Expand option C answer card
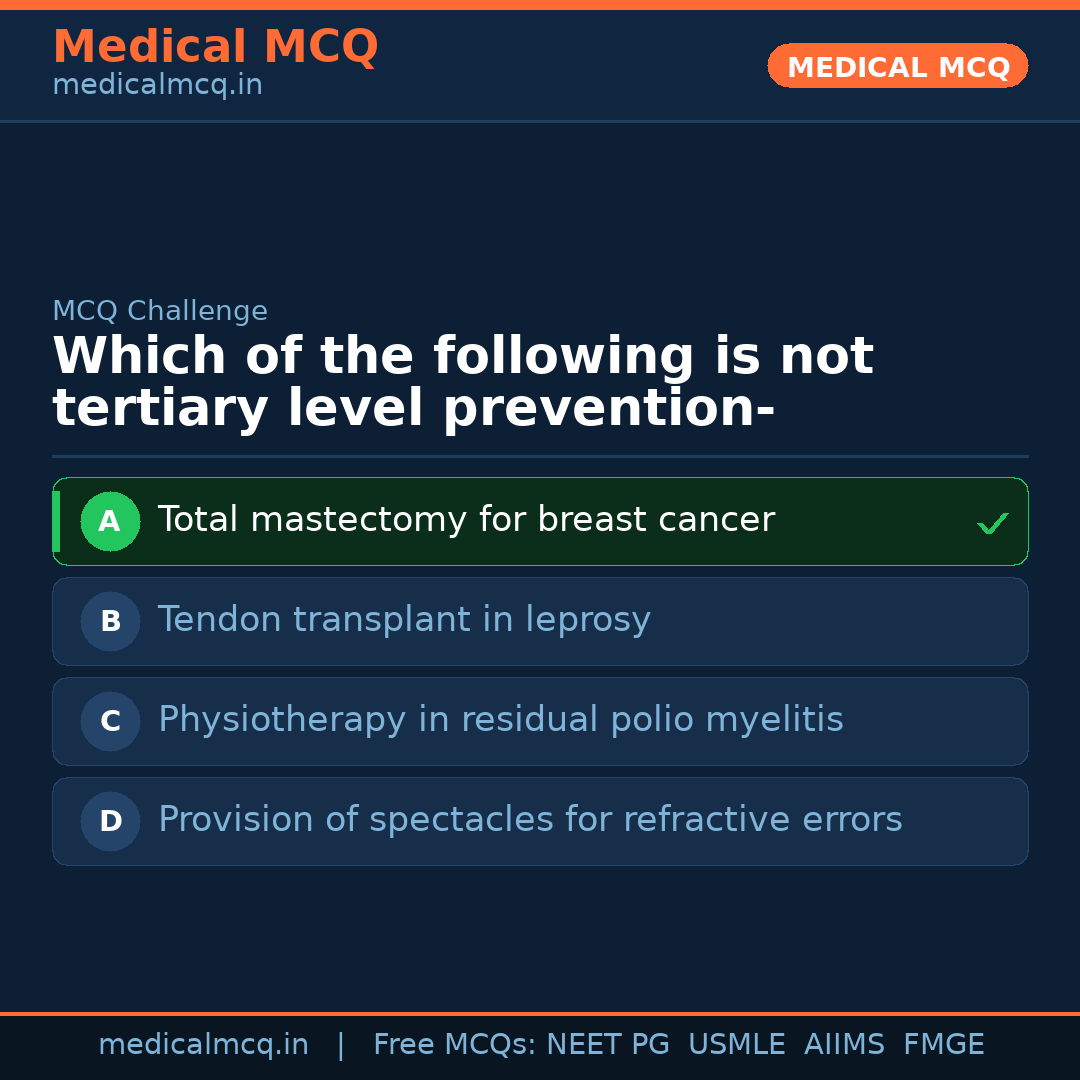 (540, 721)
